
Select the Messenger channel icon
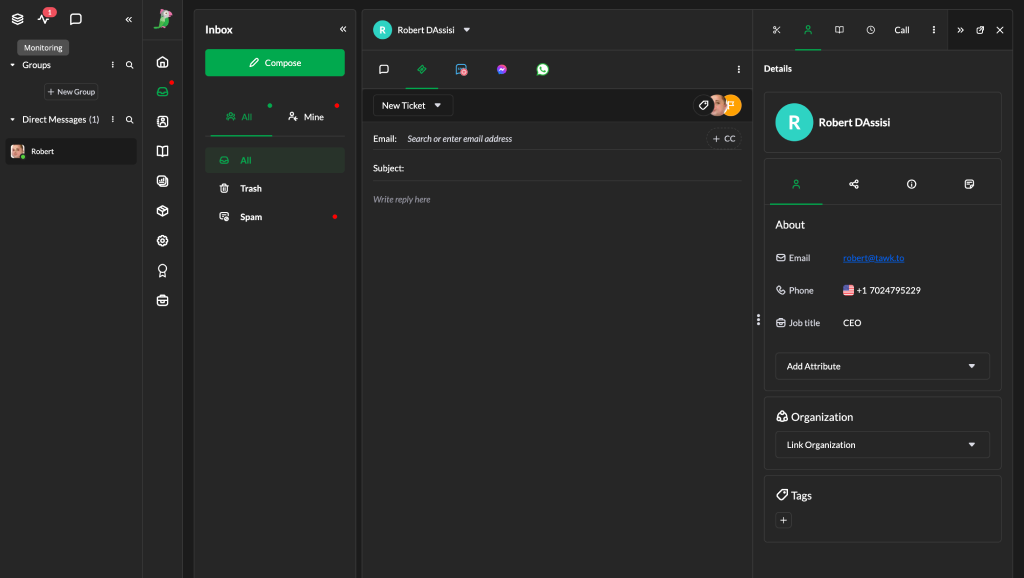pos(502,70)
